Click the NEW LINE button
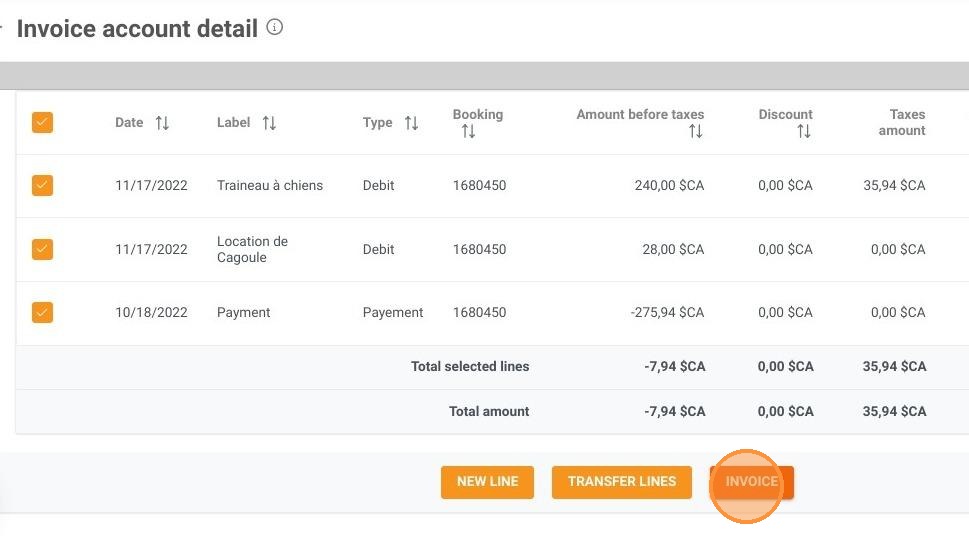969x541 pixels. [487, 482]
